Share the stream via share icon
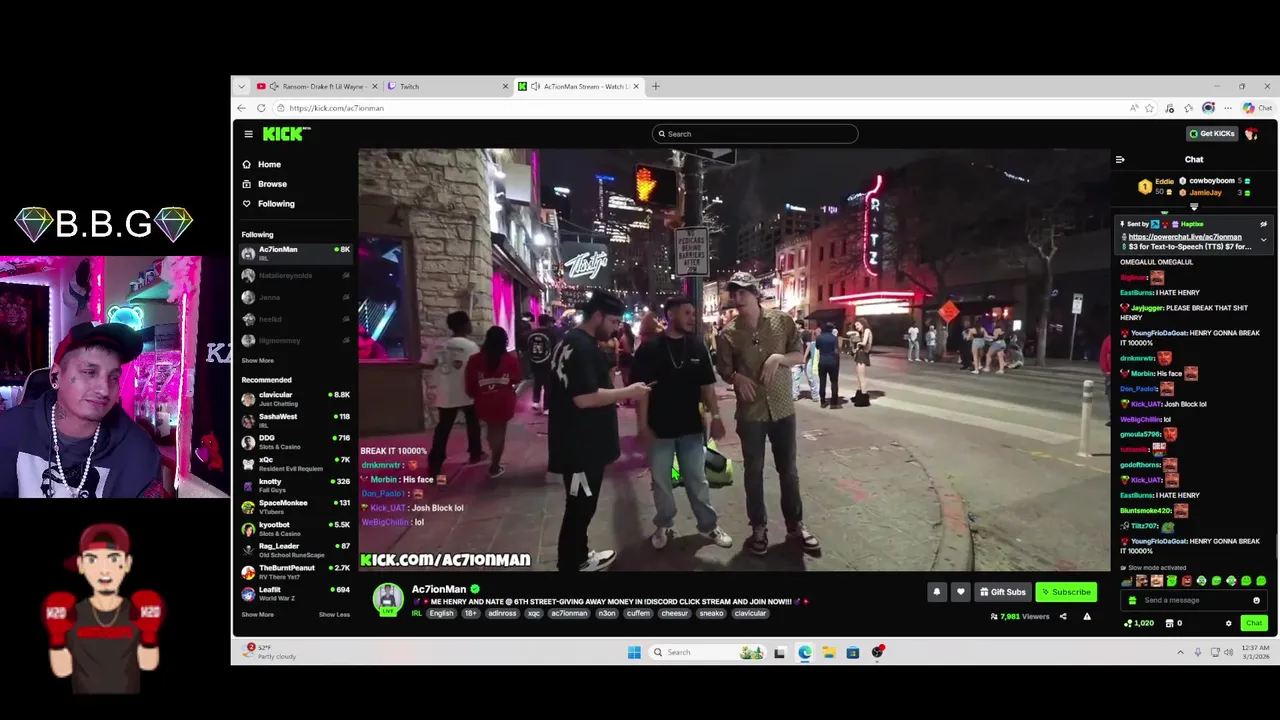Image resolution: width=1280 pixels, height=720 pixels. click(x=1063, y=617)
